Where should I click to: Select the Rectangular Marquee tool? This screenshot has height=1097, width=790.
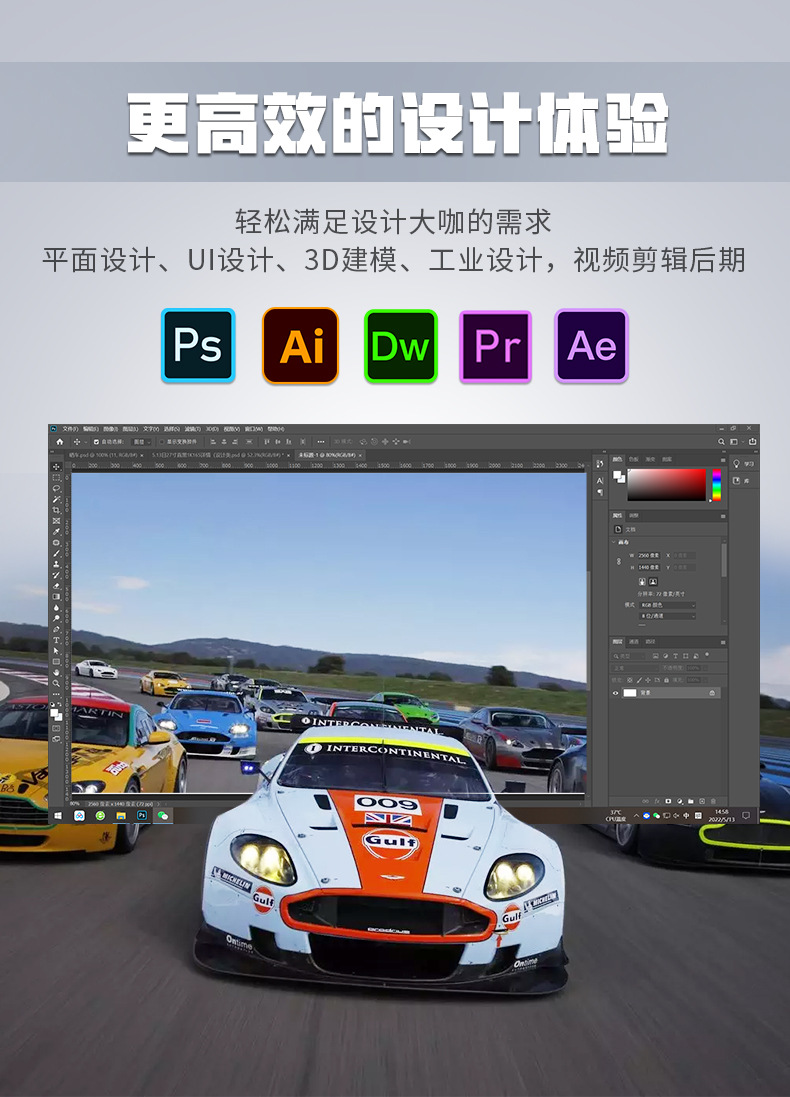pyautogui.click(x=56, y=478)
